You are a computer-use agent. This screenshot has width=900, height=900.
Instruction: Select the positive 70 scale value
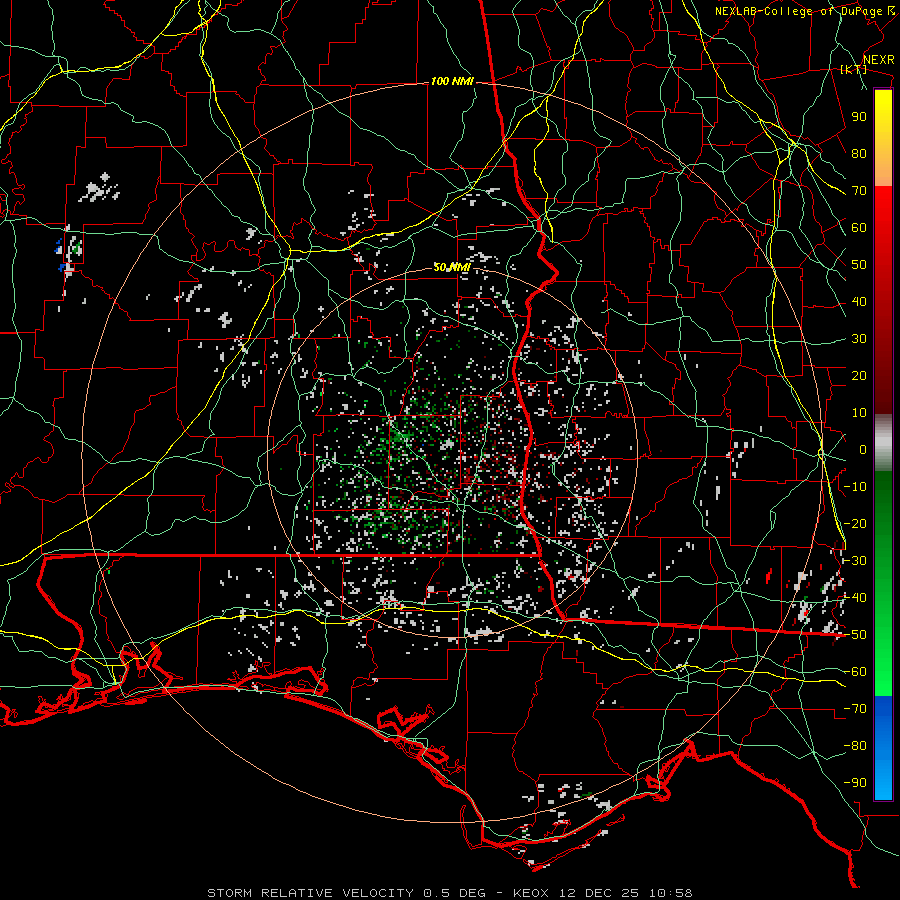point(859,191)
